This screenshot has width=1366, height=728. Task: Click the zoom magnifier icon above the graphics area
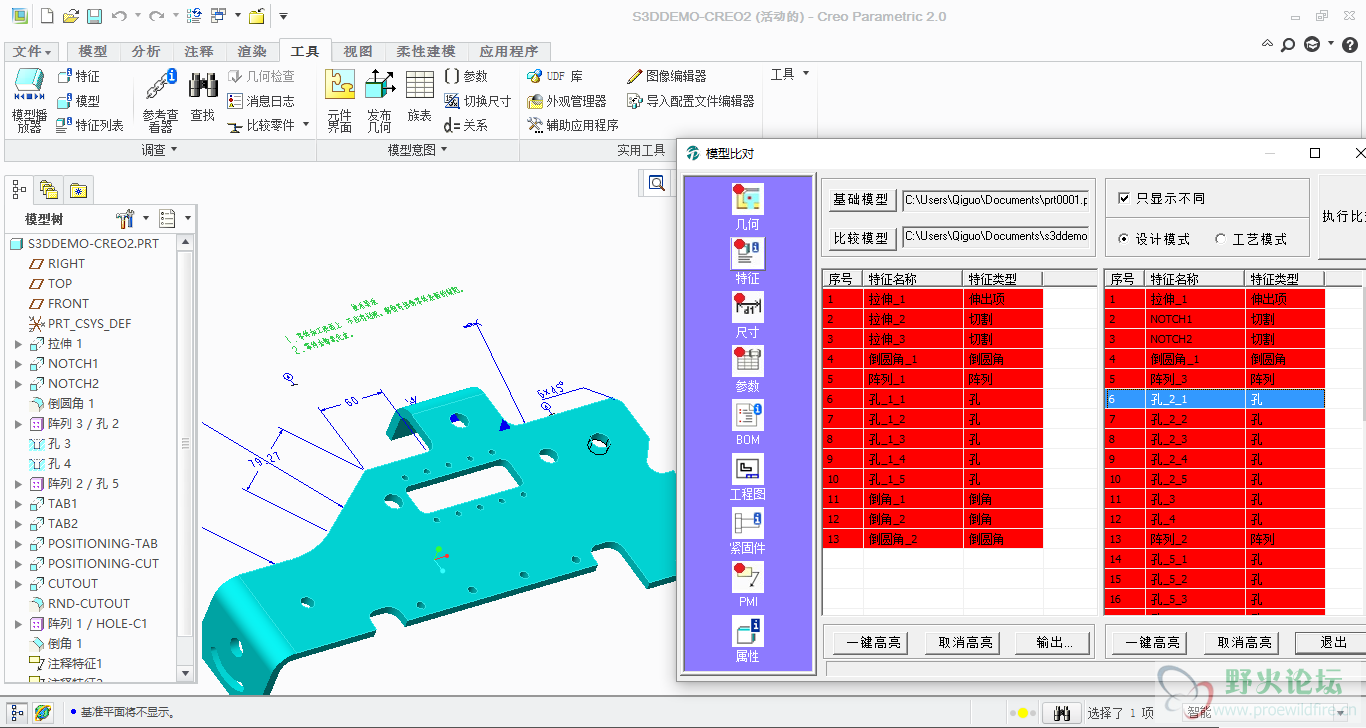656,183
